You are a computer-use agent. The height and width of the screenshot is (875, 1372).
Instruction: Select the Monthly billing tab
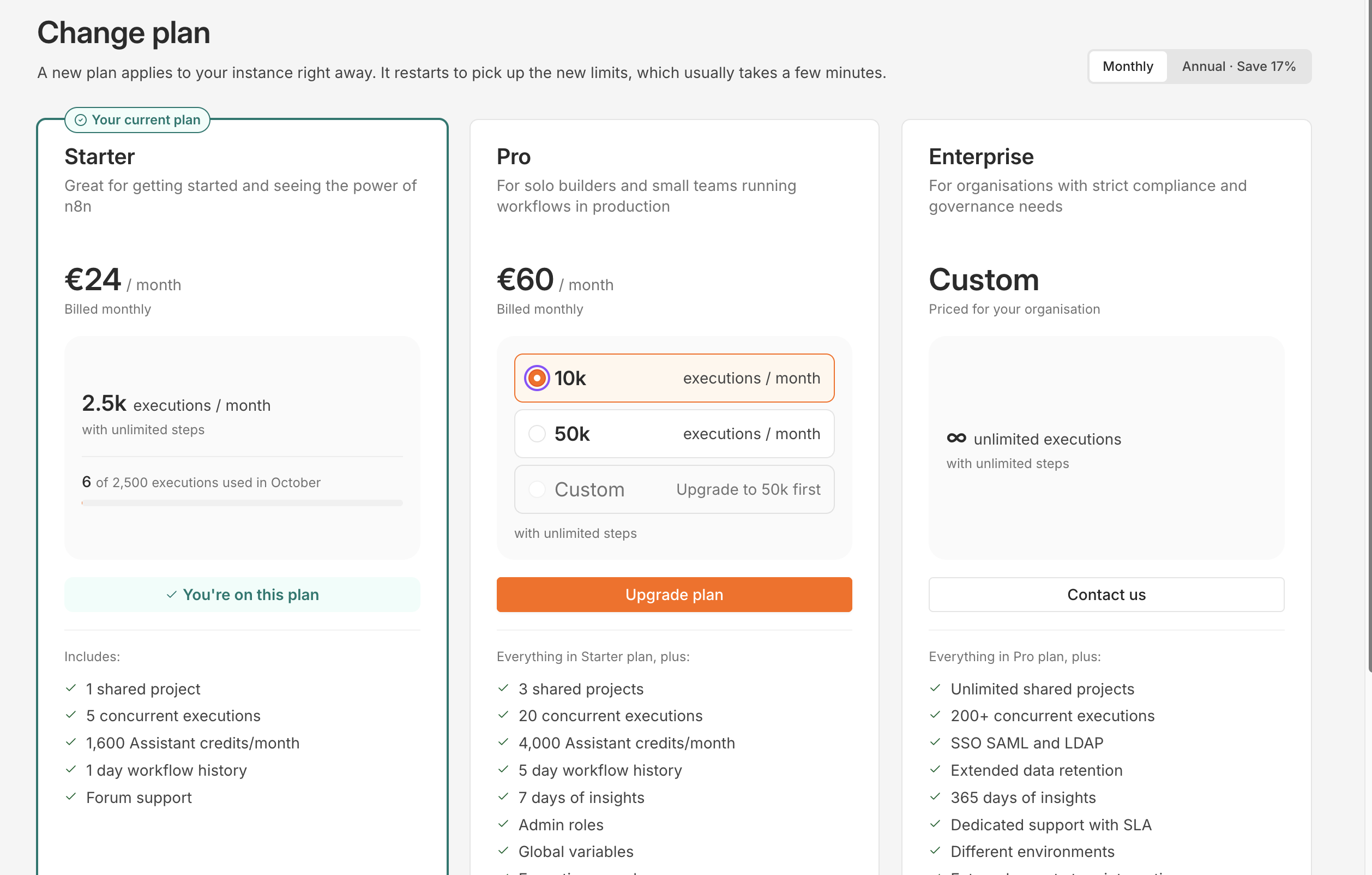click(x=1128, y=67)
